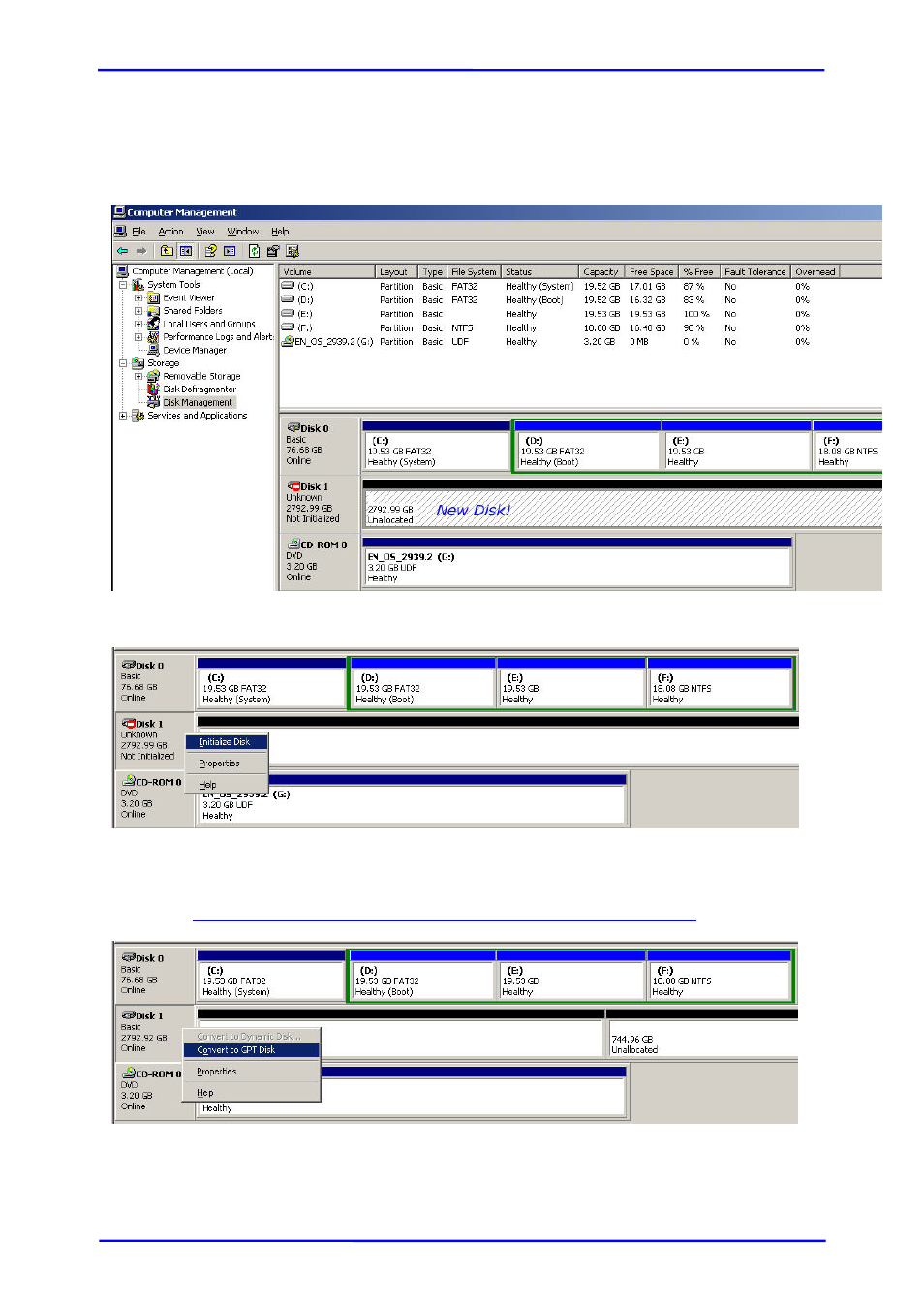Click the Disk 1 red icon in top window
This screenshot has height=1308, width=924.
(x=293, y=486)
